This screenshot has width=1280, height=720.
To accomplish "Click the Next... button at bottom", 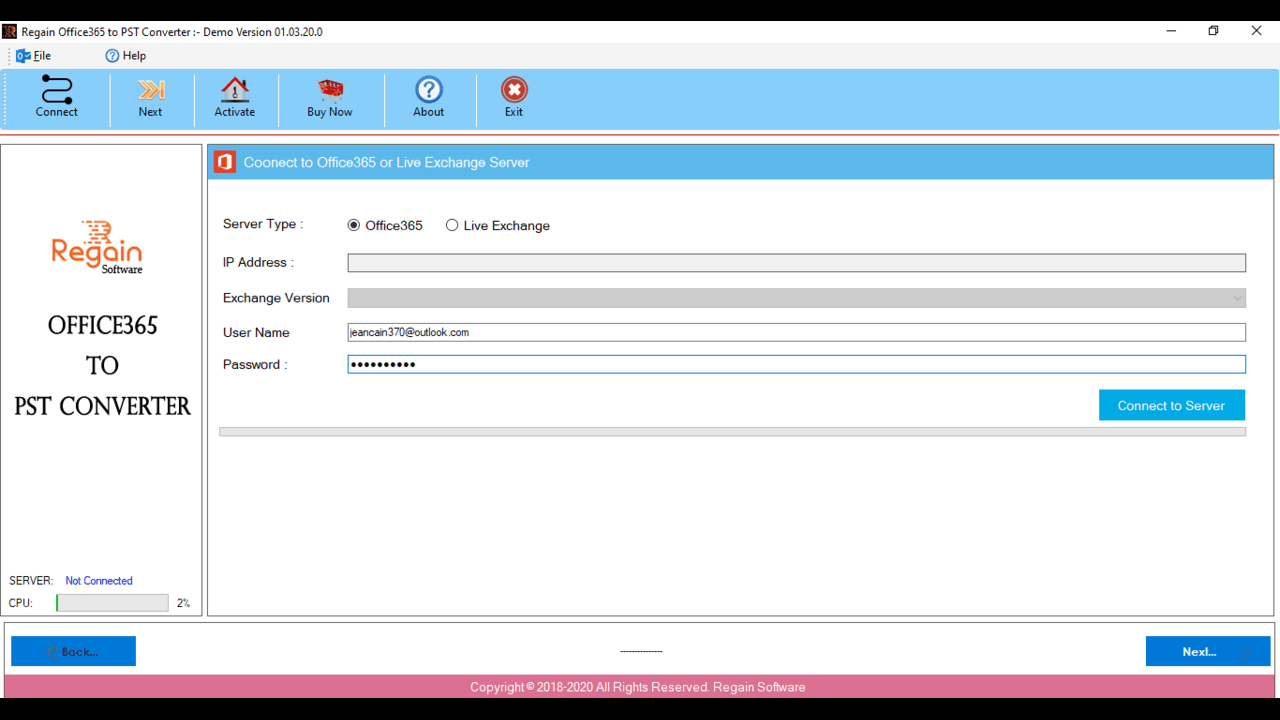I will click(x=1208, y=651).
